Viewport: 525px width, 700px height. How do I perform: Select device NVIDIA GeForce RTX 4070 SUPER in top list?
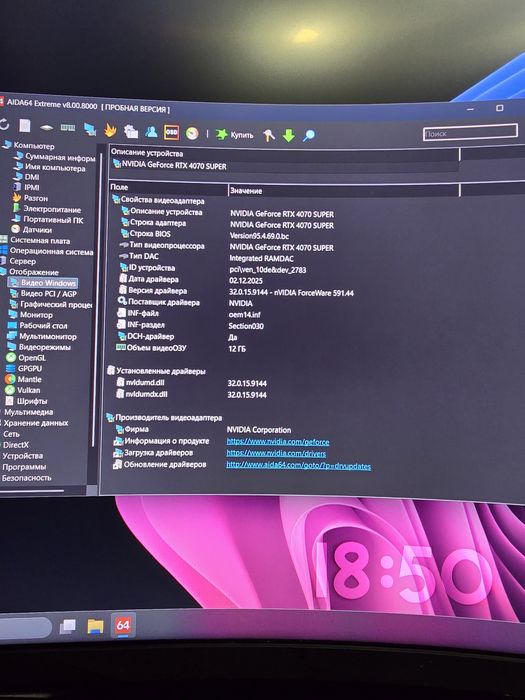[170, 165]
